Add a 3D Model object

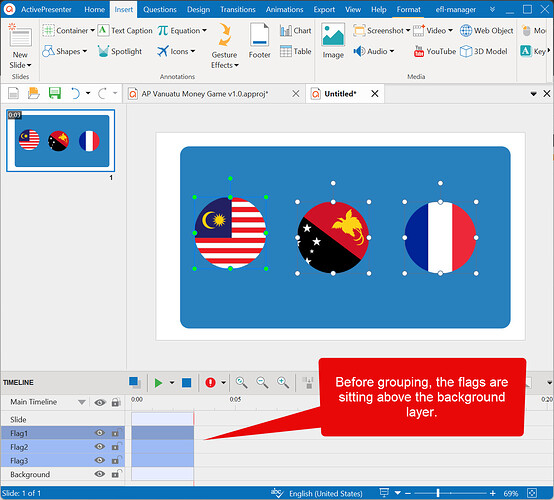484,52
